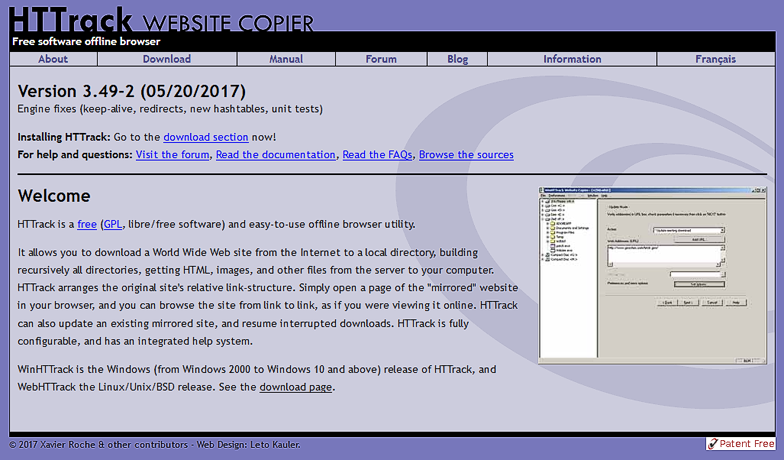Click the HTTrack Website Copier logo
The width and height of the screenshot is (784, 460).
161,20
